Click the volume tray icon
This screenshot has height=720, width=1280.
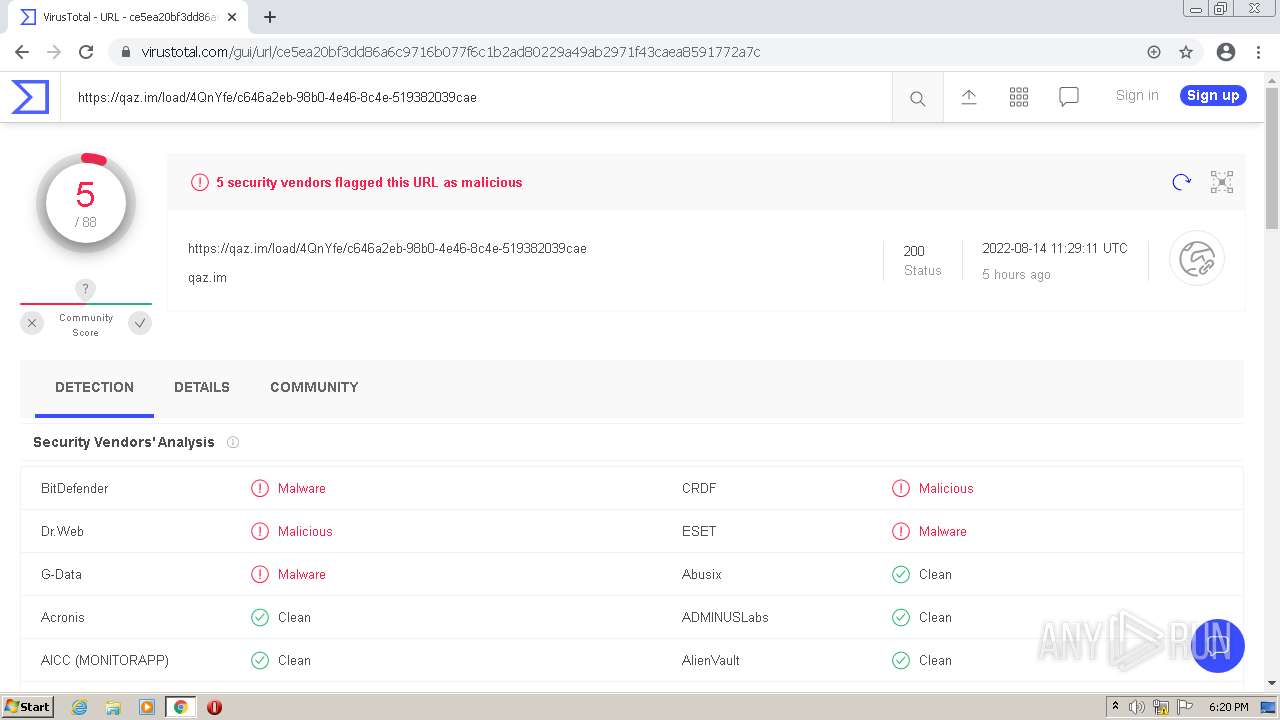pyautogui.click(x=1137, y=707)
